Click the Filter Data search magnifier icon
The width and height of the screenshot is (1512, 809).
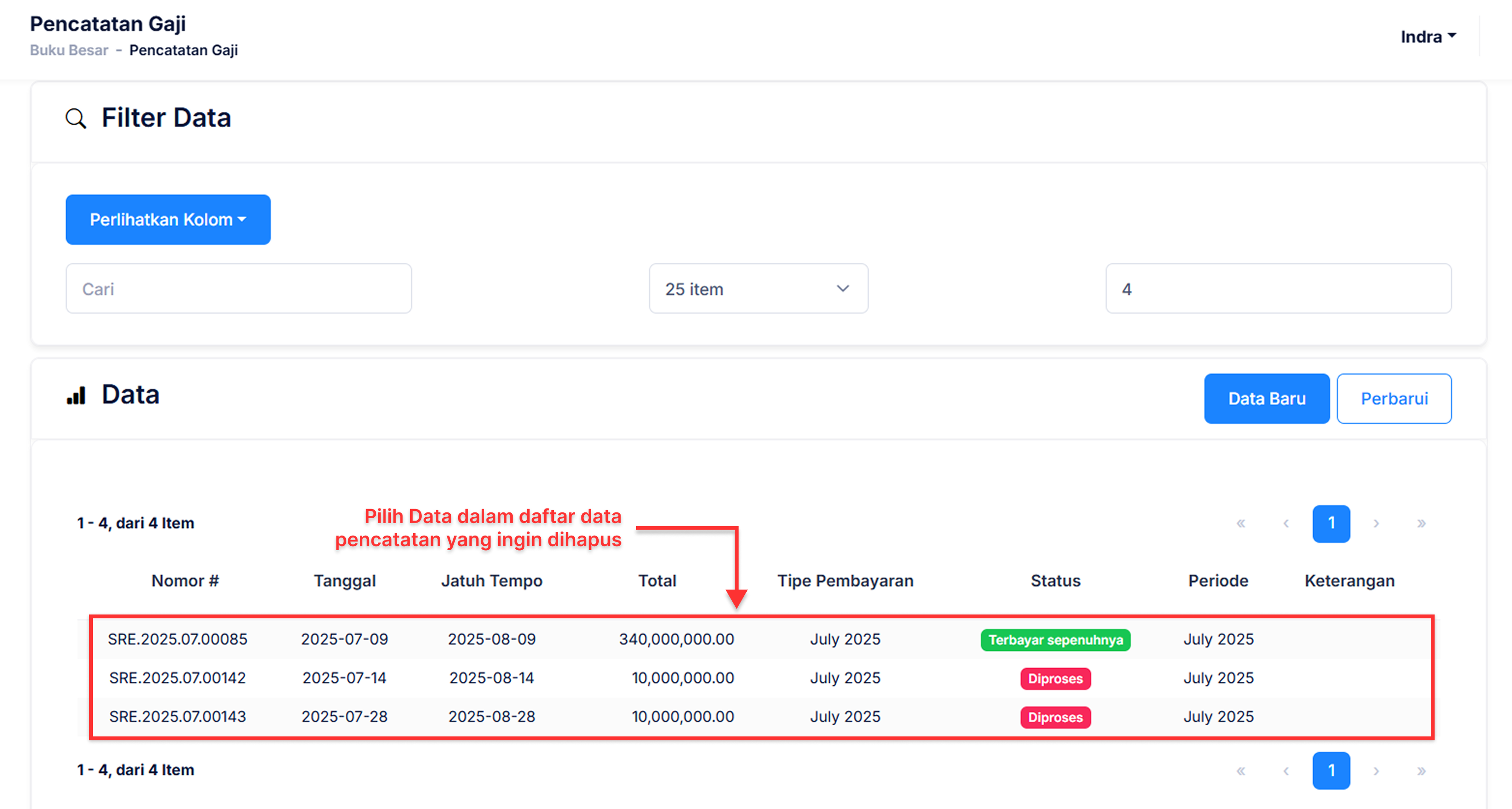click(x=76, y=119)
